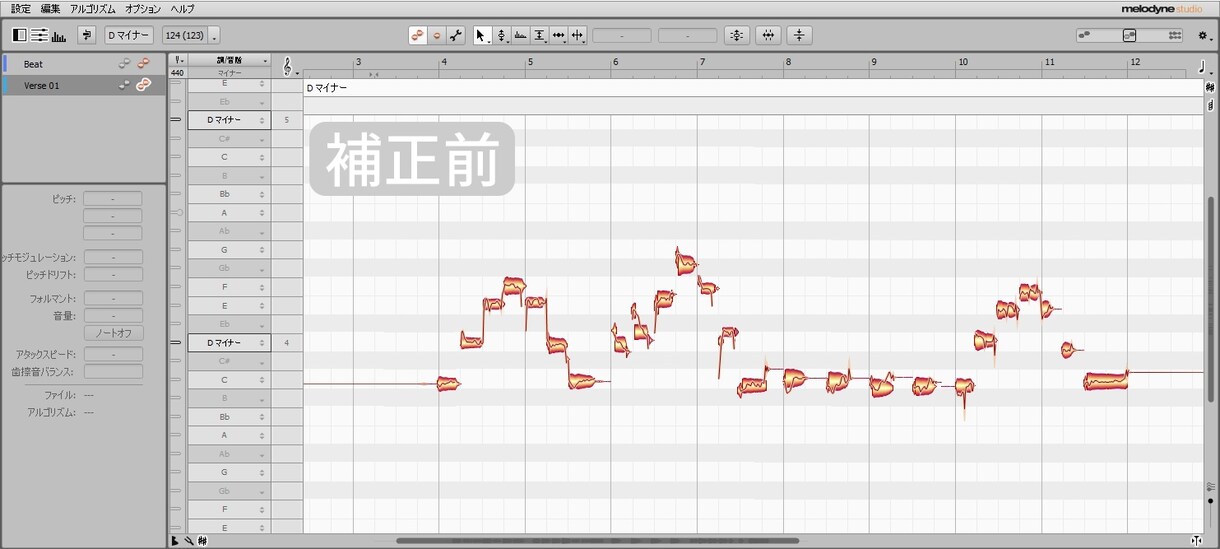Open the stepper on the C row below D マイナー 5

coord(262,157)
